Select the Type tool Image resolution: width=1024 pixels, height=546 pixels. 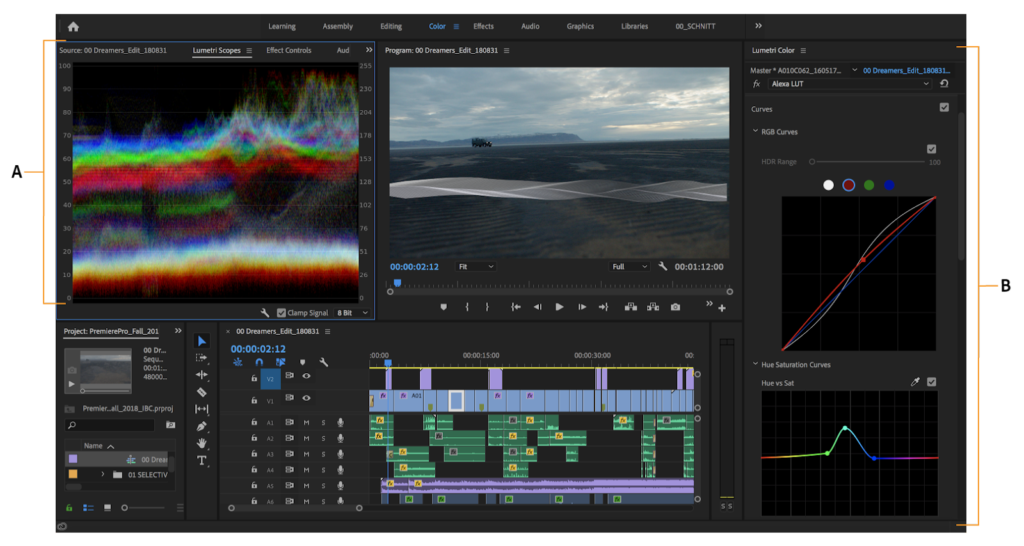pos(202,460)
